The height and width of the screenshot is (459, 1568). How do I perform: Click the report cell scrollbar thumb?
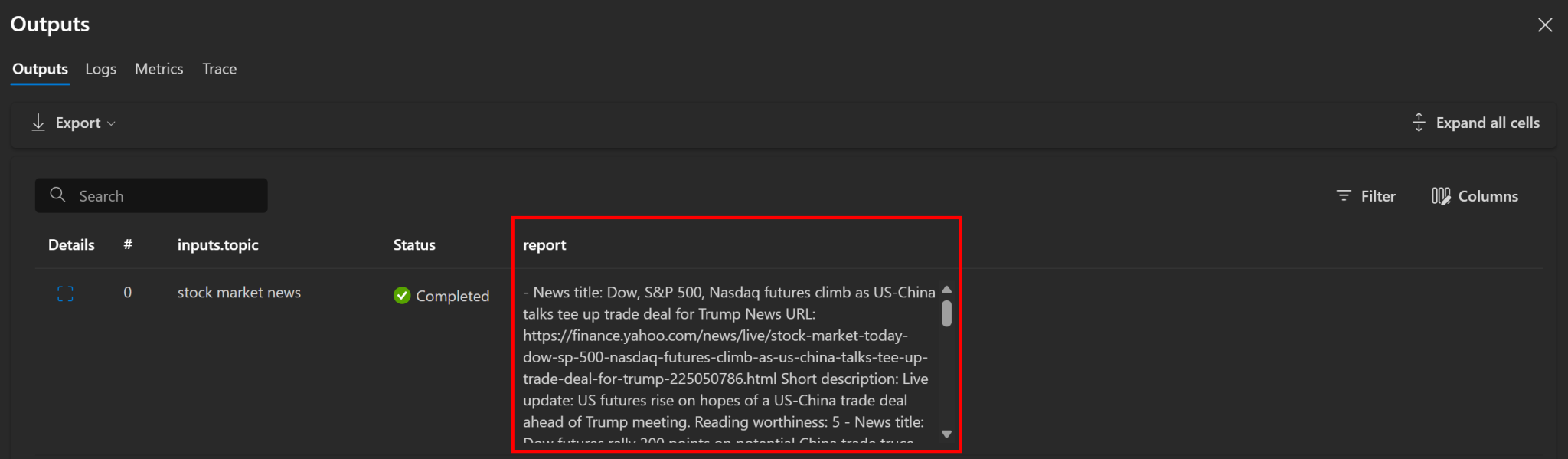(946, 313)
